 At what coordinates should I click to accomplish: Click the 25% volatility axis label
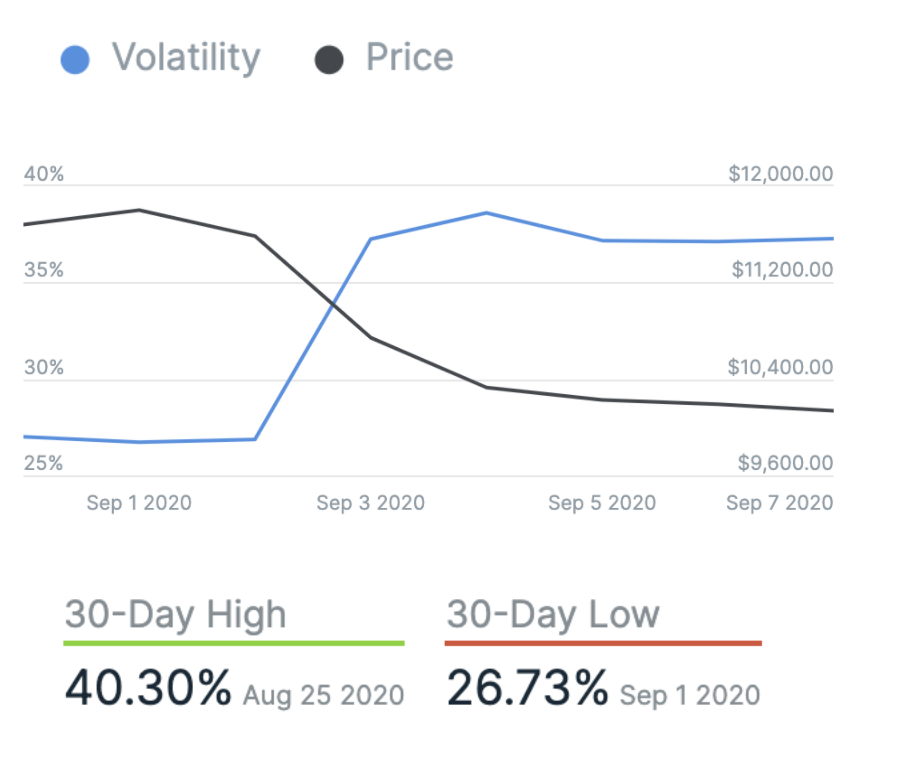[x=44, y=464]
